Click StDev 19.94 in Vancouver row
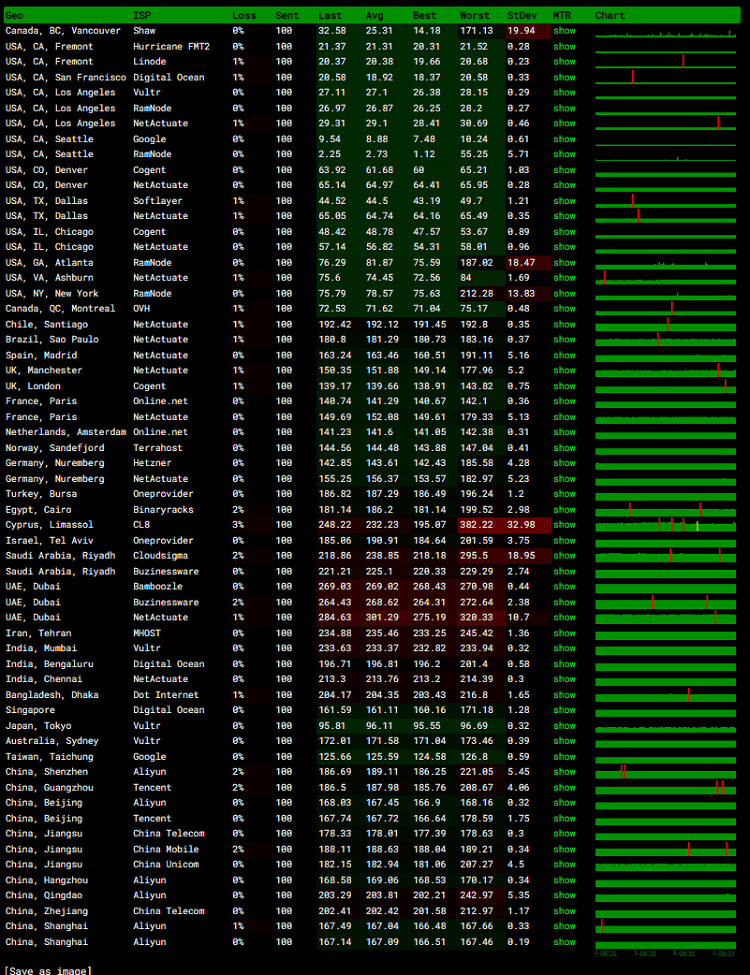 pos(521,30)
